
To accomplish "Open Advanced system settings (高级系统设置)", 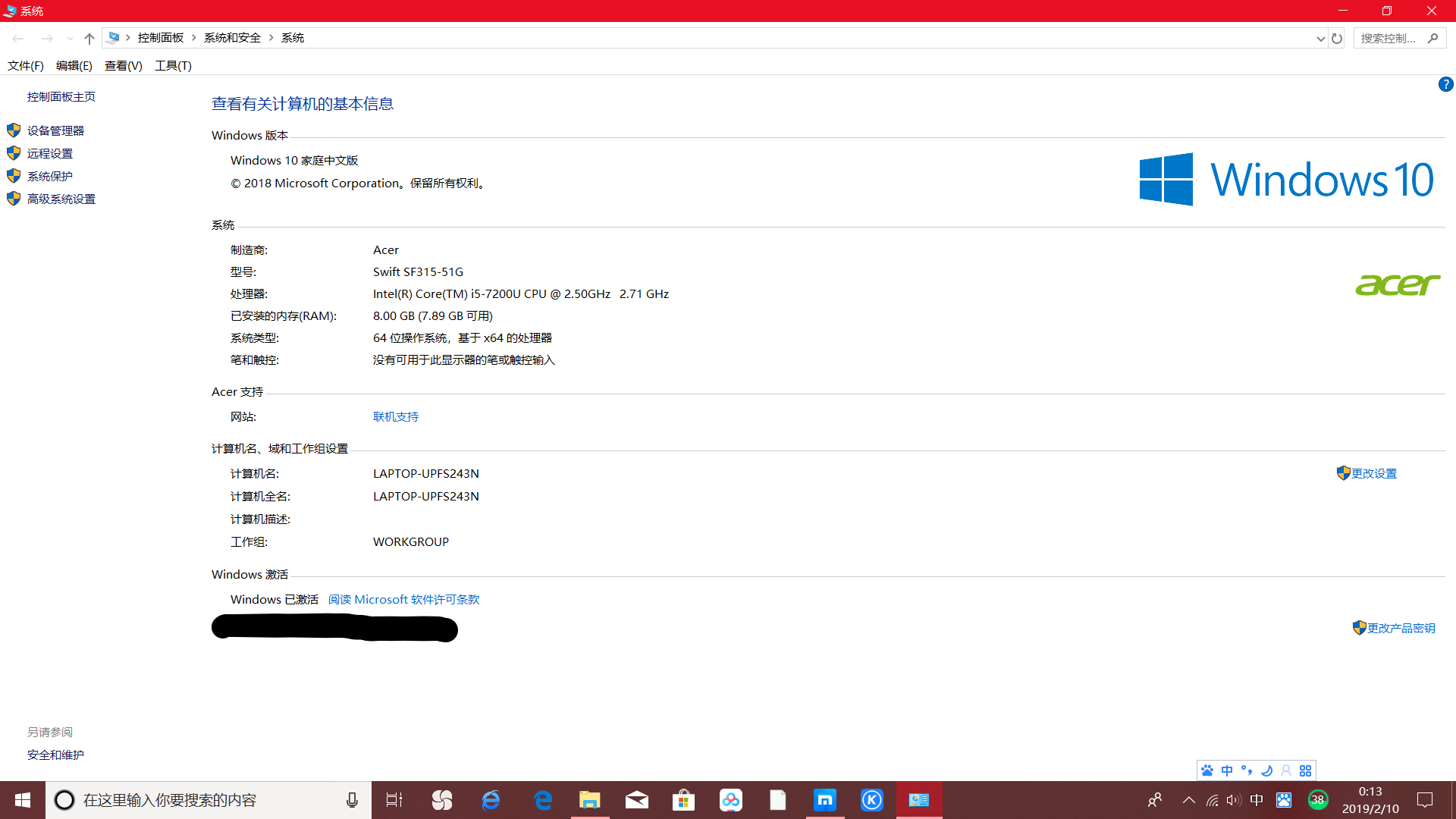I will click(61, 199).
